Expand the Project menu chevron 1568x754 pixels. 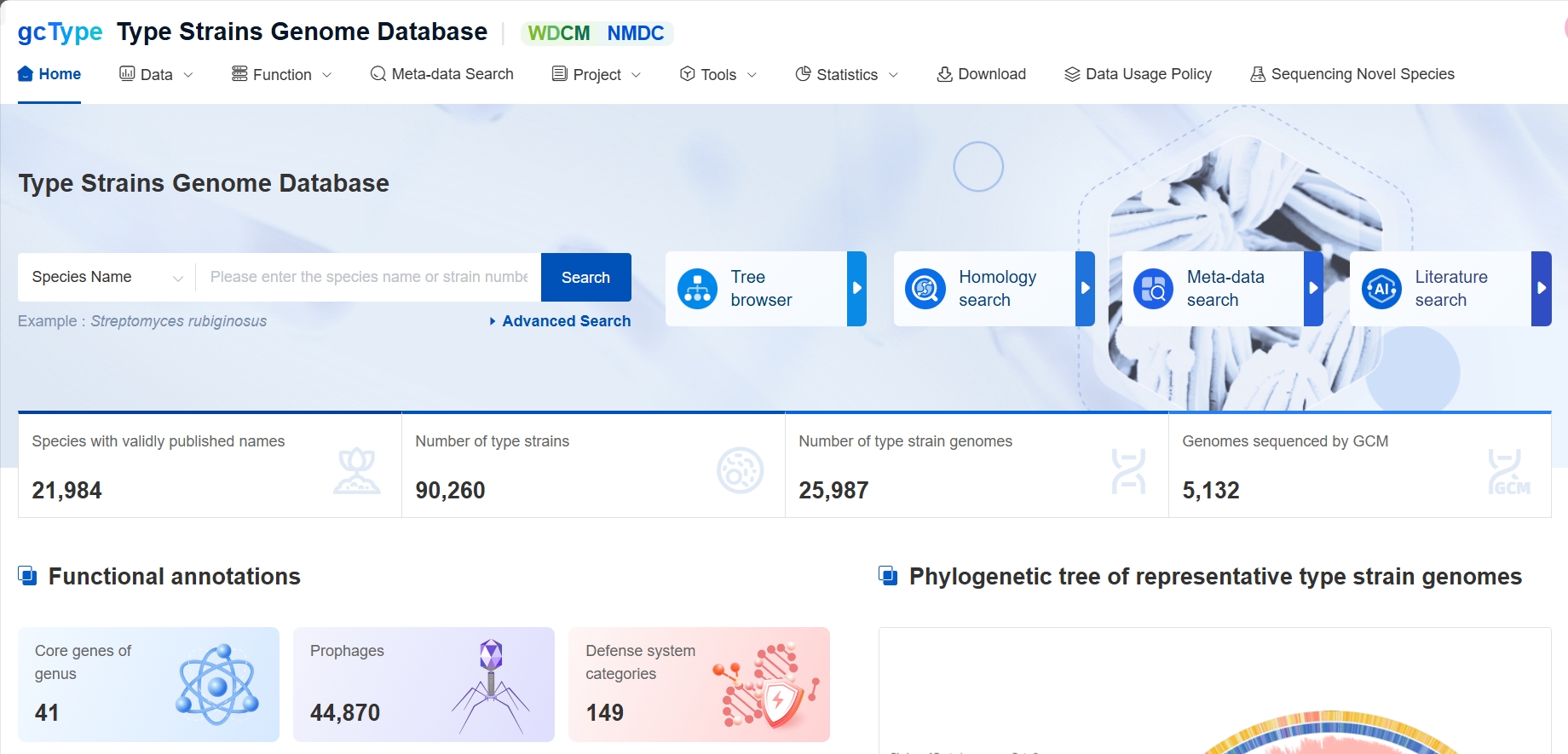(636, 75)
